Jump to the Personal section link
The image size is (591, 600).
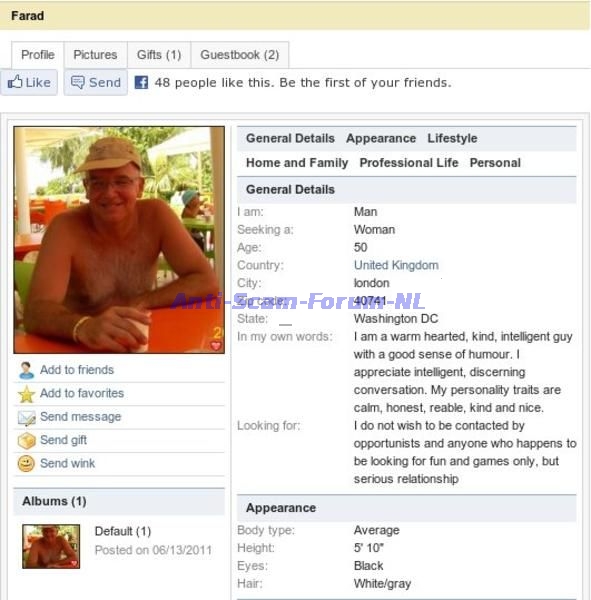click(x=495, y=163)
